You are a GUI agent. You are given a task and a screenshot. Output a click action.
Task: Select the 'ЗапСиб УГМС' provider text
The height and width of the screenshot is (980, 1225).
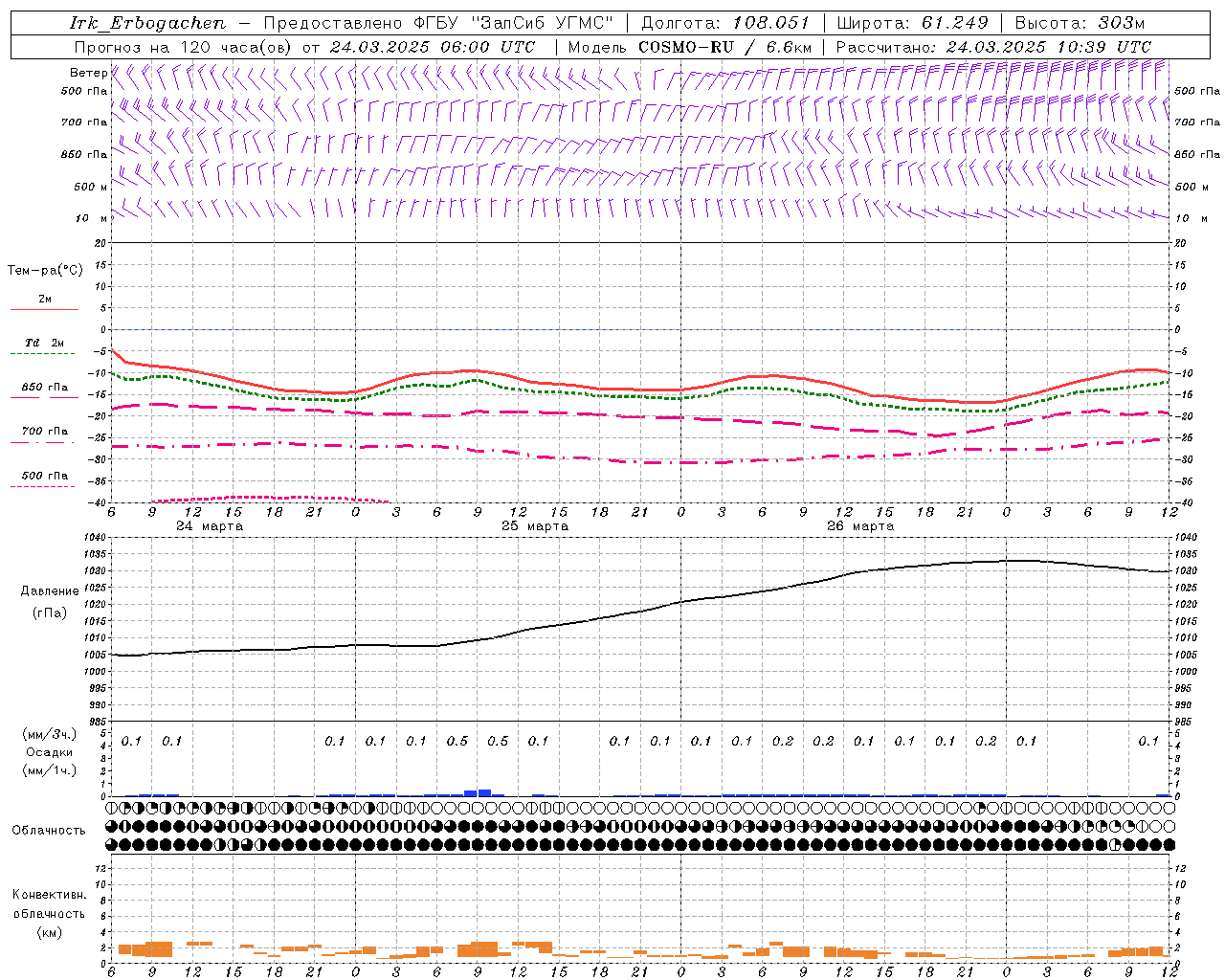tap(543, 23)
